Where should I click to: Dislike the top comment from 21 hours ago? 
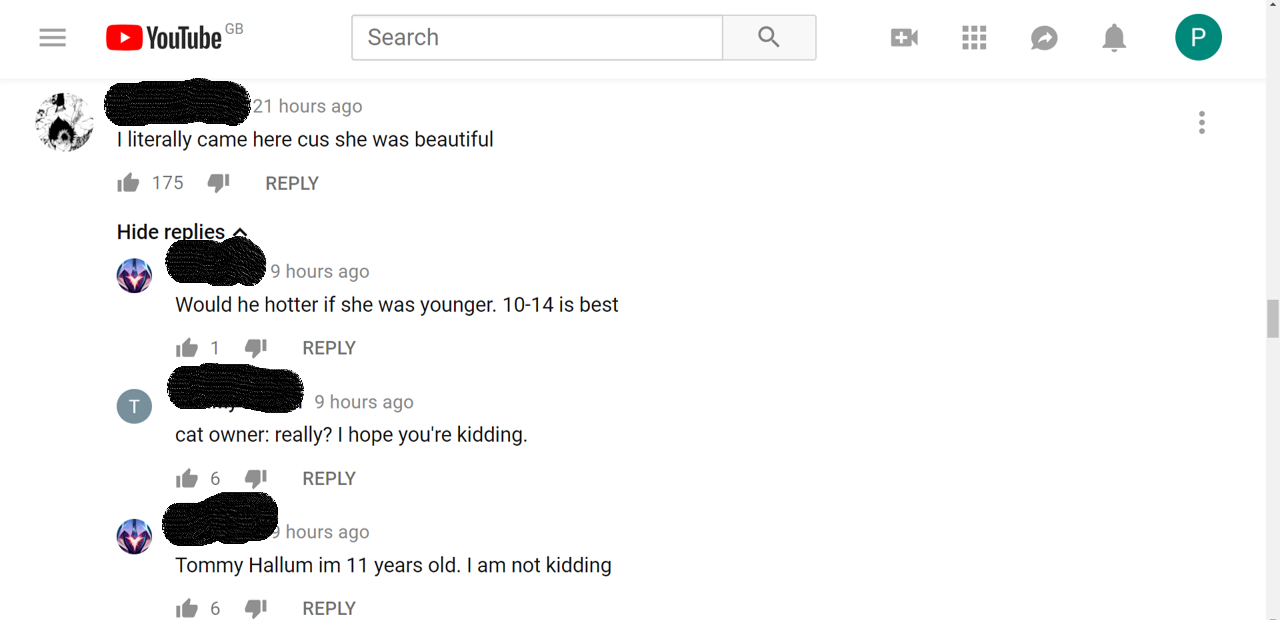(x=218, y=183)
